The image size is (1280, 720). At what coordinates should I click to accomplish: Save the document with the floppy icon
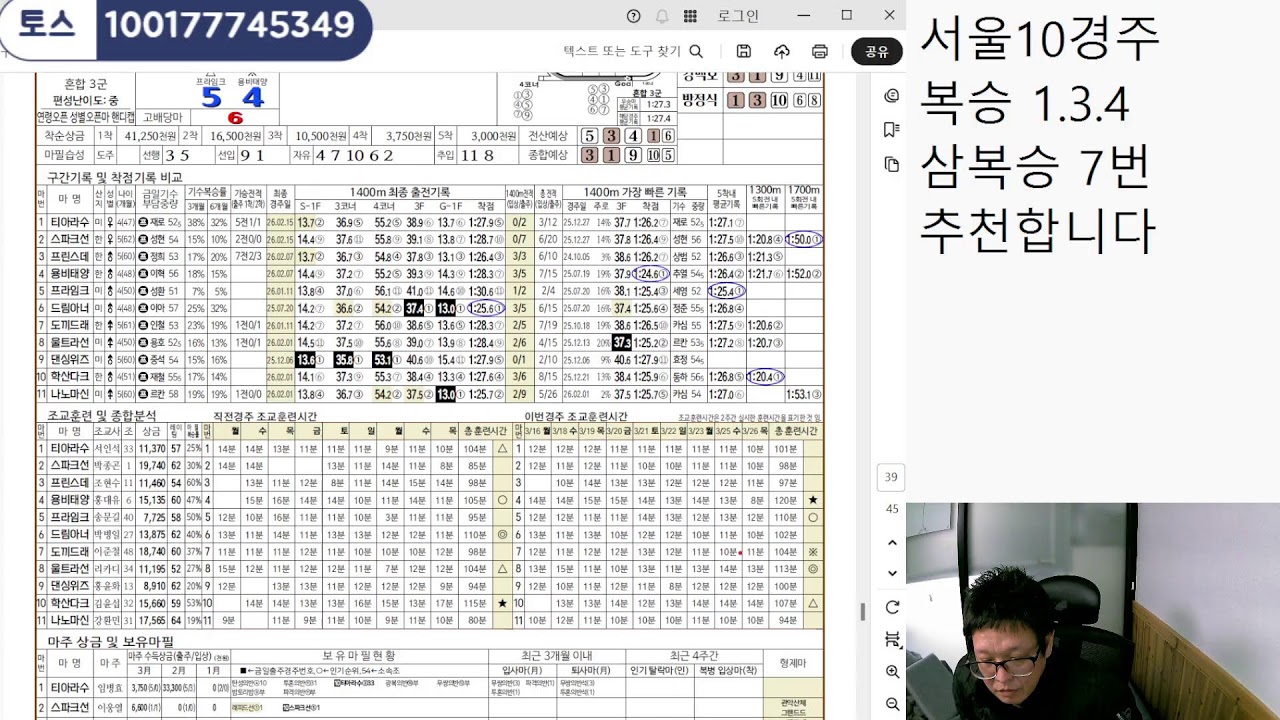[x=744, y=51]
